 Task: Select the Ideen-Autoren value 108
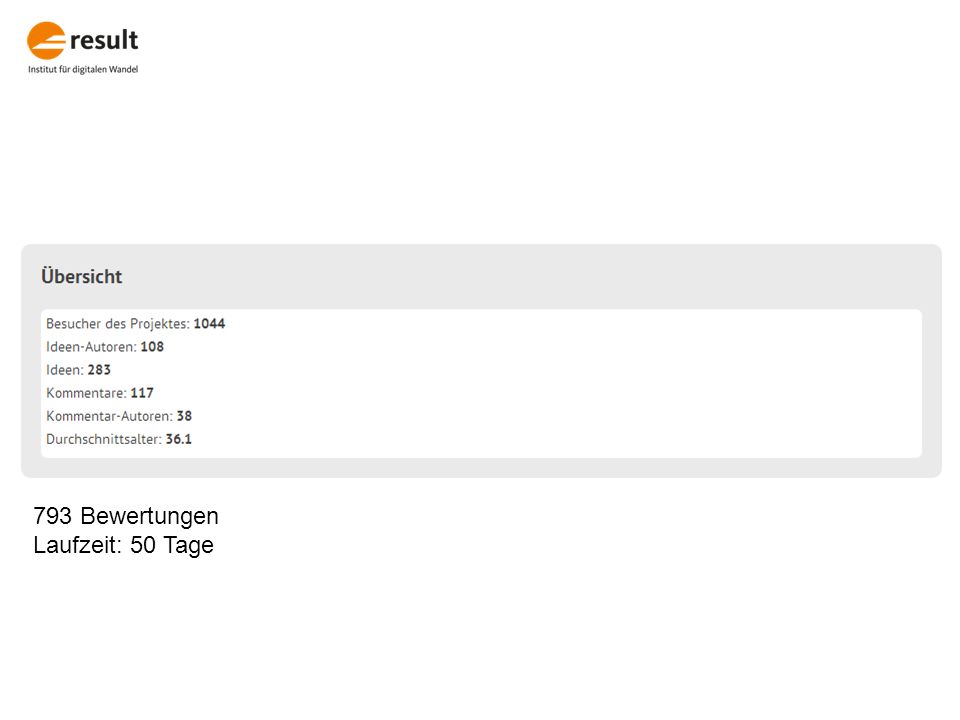[152, 347]
